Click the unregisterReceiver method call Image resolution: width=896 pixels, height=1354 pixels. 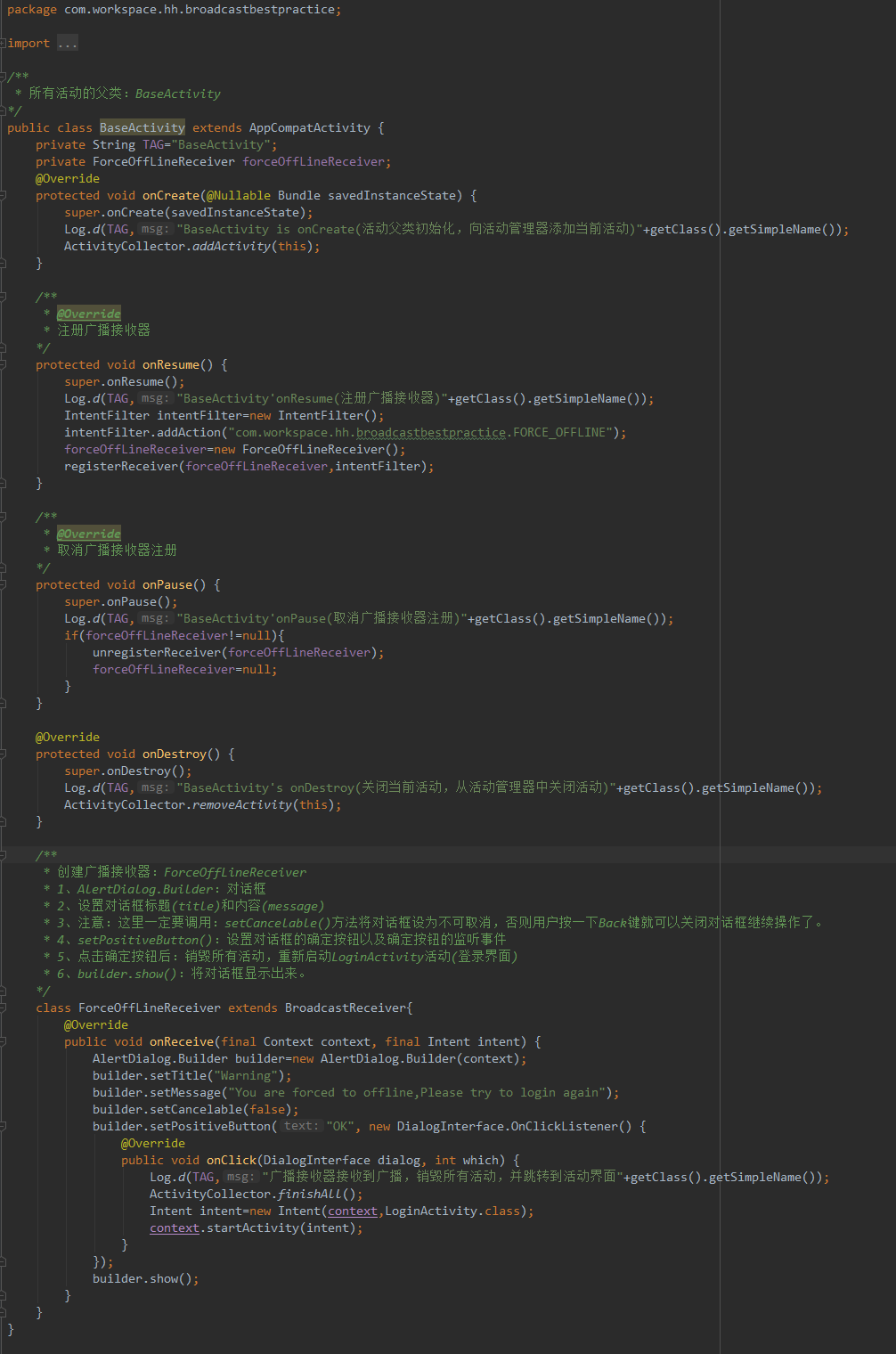point(157,652)
